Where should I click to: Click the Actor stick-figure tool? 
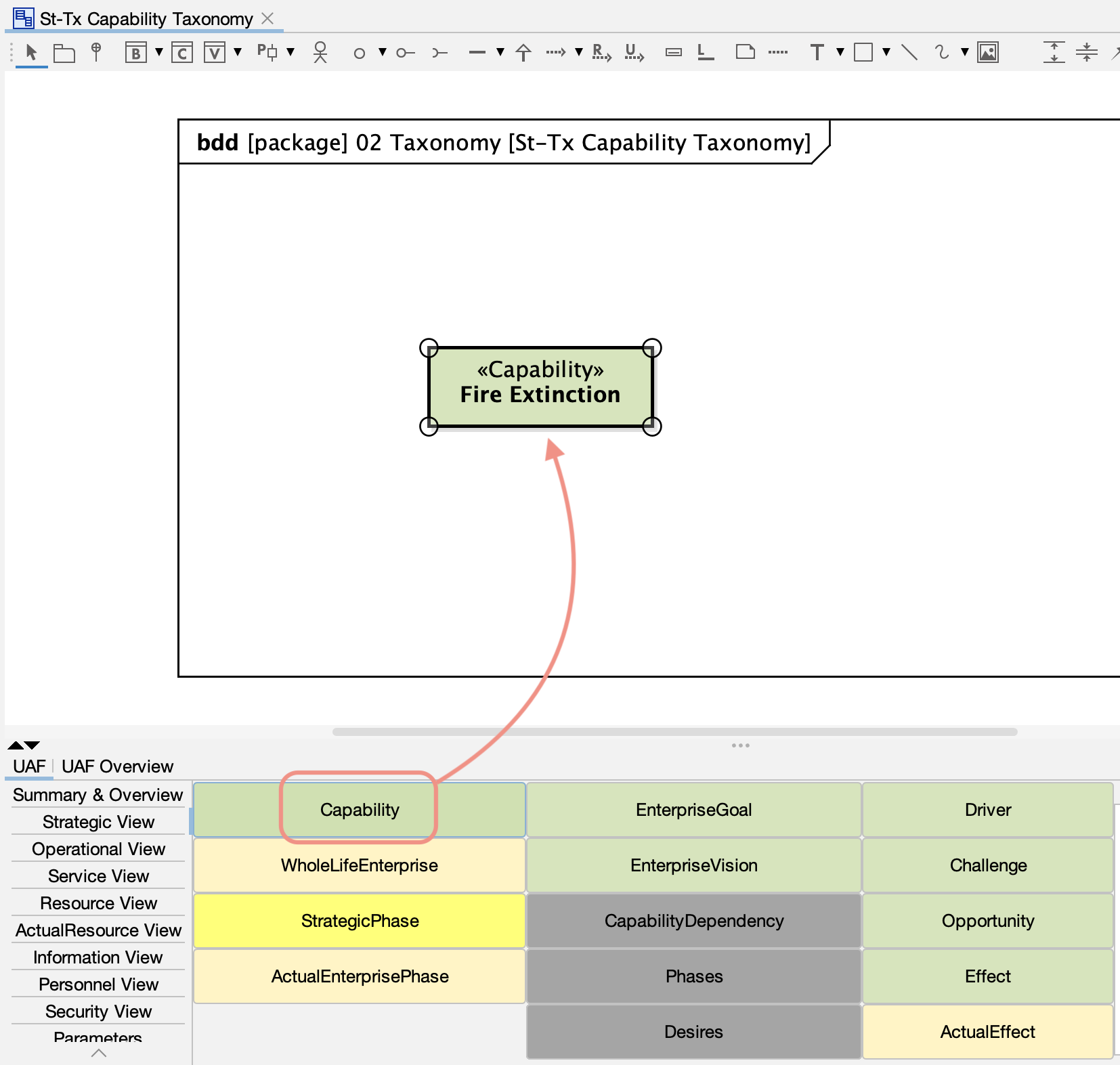(320, 52)
